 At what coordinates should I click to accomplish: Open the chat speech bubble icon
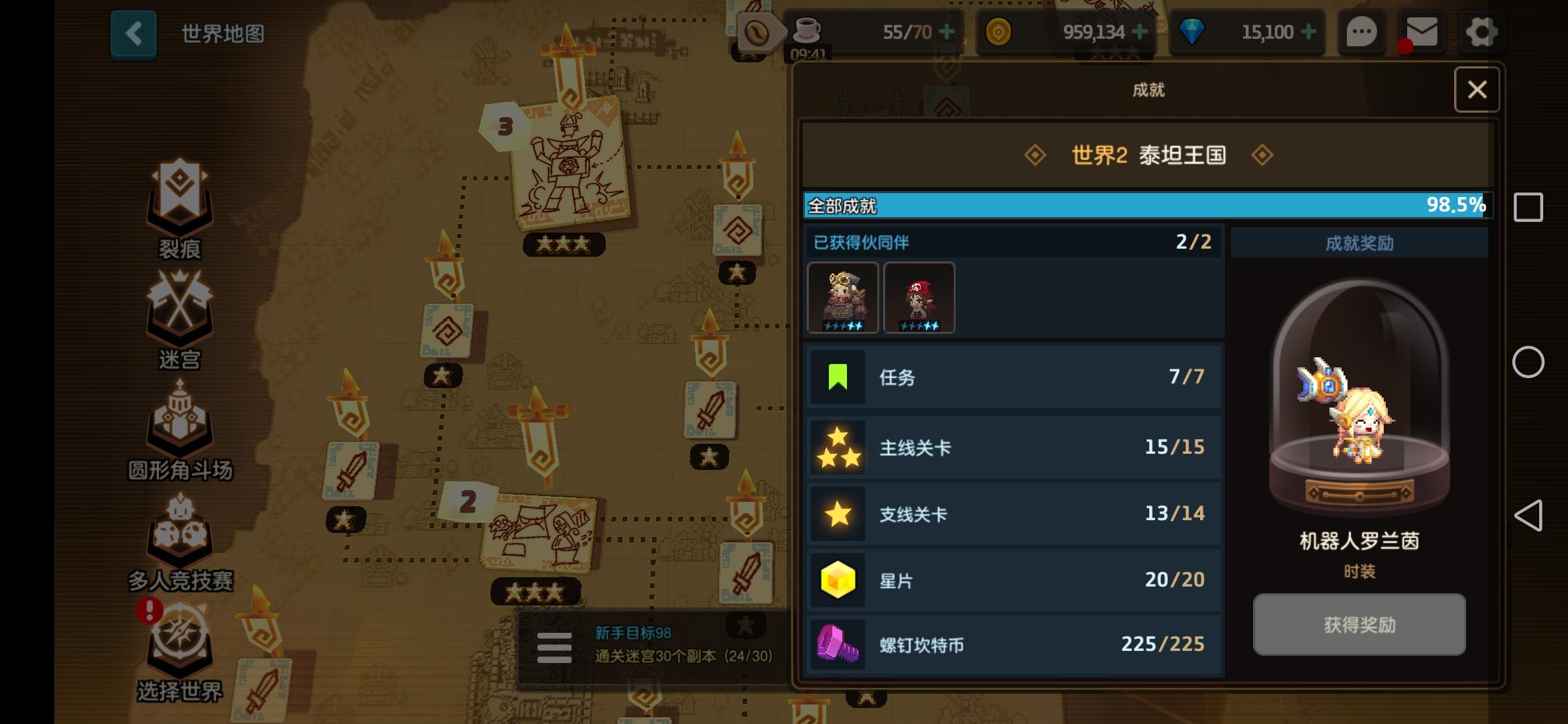(1362, 32)
